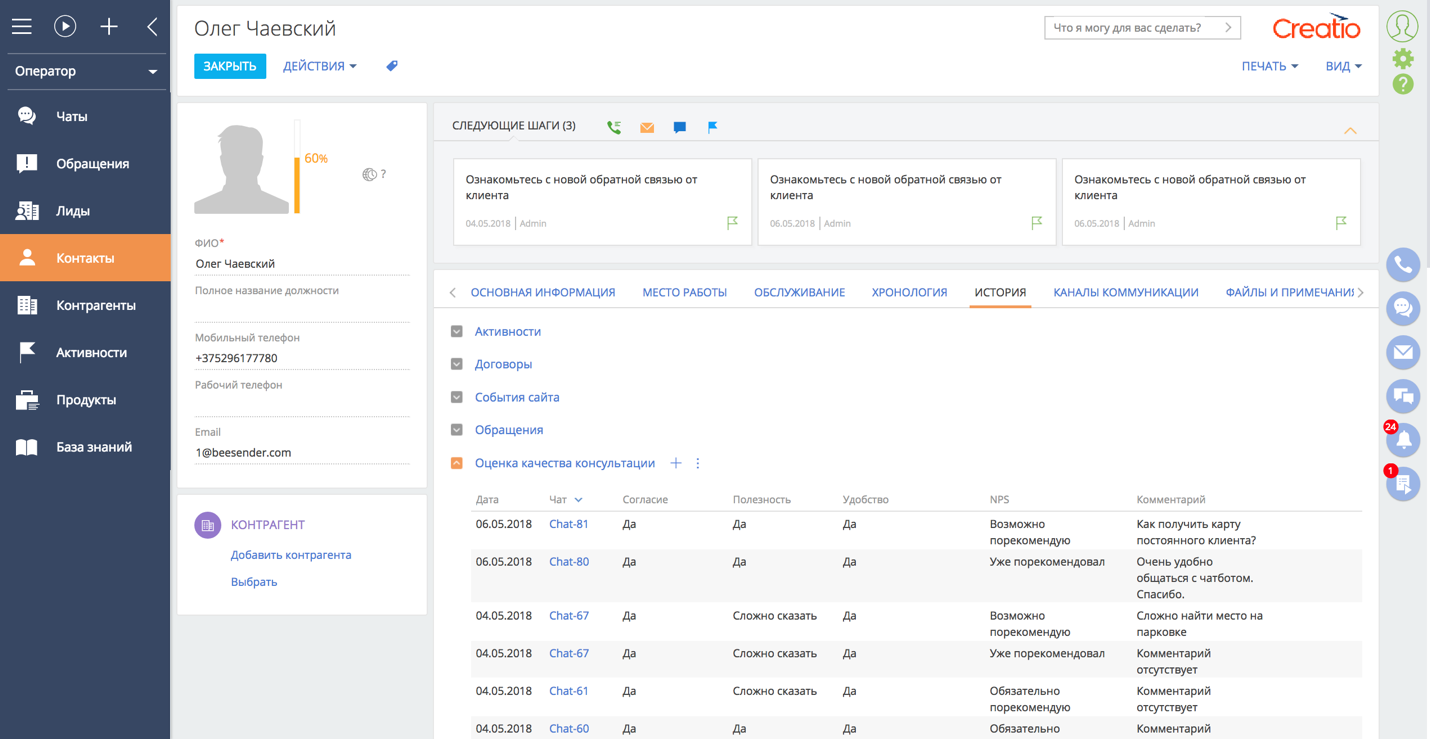1430x739 pixels.
Task: Expand the Договоры section
Action: [x=457, y=364]
